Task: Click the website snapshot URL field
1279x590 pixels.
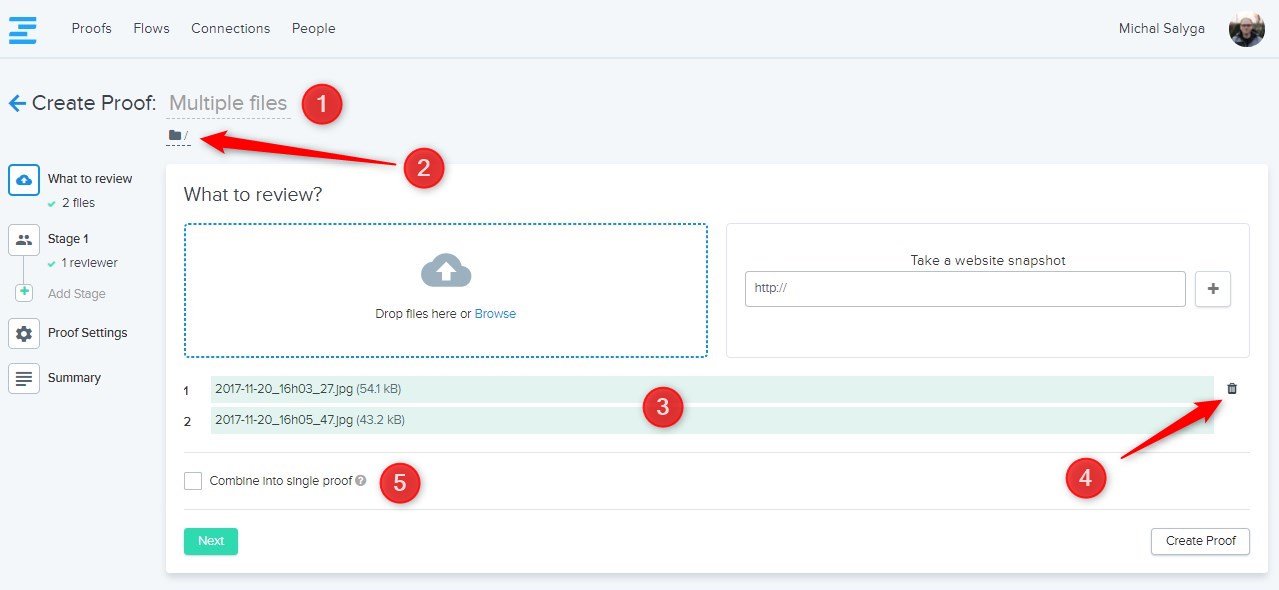Action: pos(965,288)
